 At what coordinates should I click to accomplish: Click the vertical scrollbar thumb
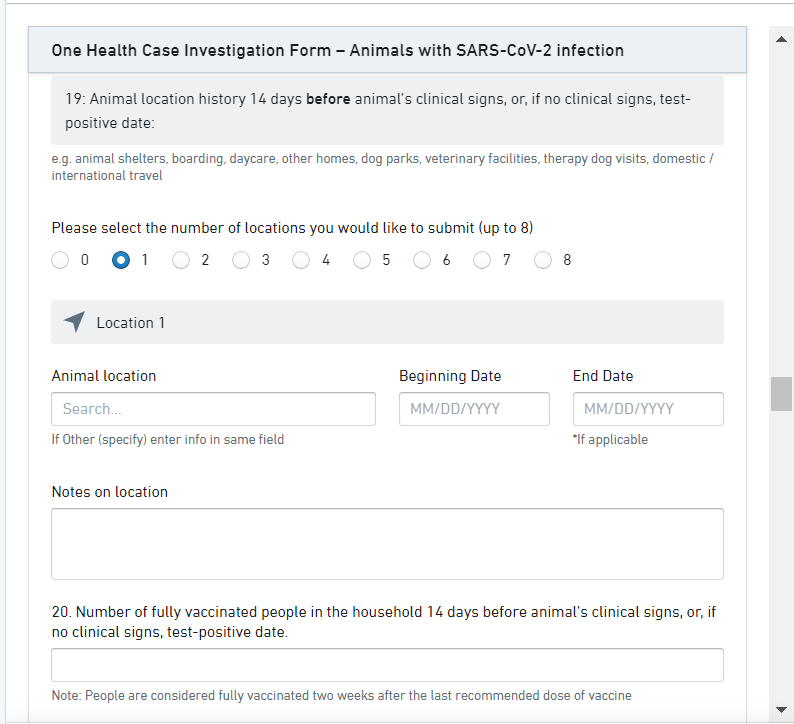(781, 394)
